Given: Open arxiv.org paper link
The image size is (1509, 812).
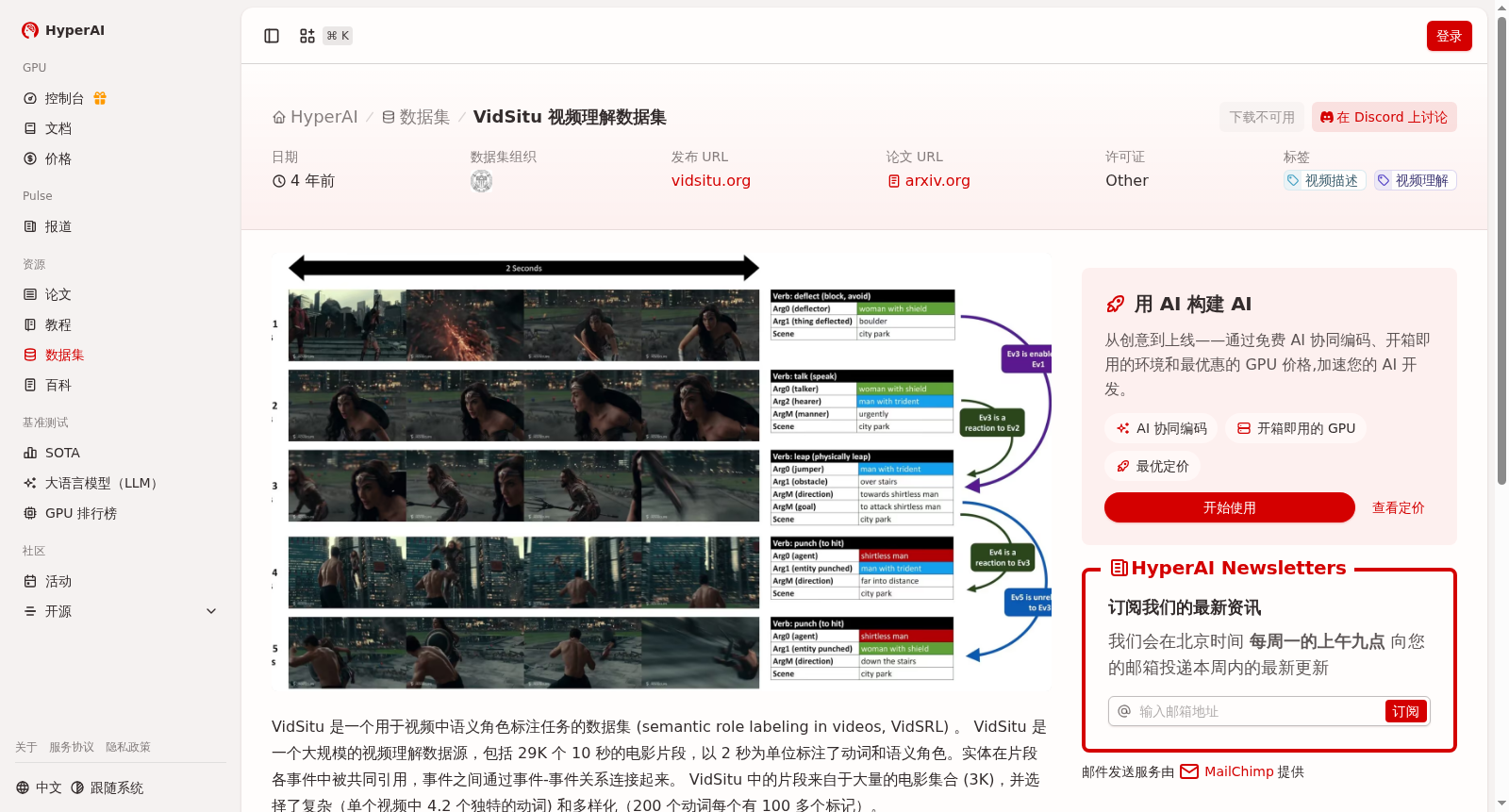Looking at the screenshot, I should pos(929,180).
